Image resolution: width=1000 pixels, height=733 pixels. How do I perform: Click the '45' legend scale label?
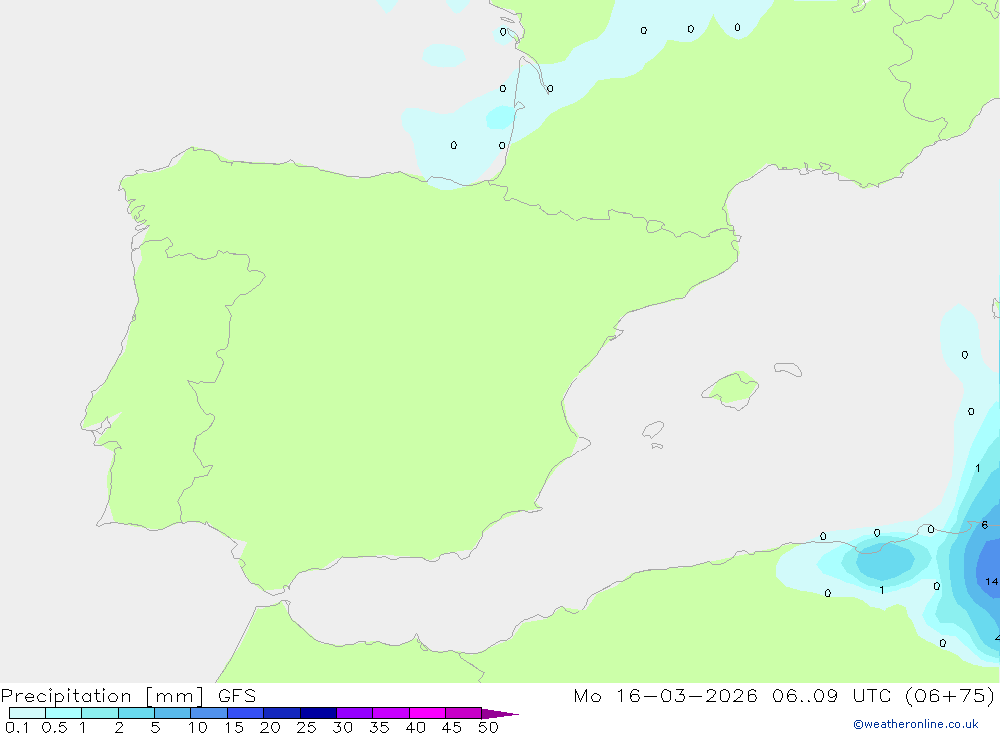(452, 727)
